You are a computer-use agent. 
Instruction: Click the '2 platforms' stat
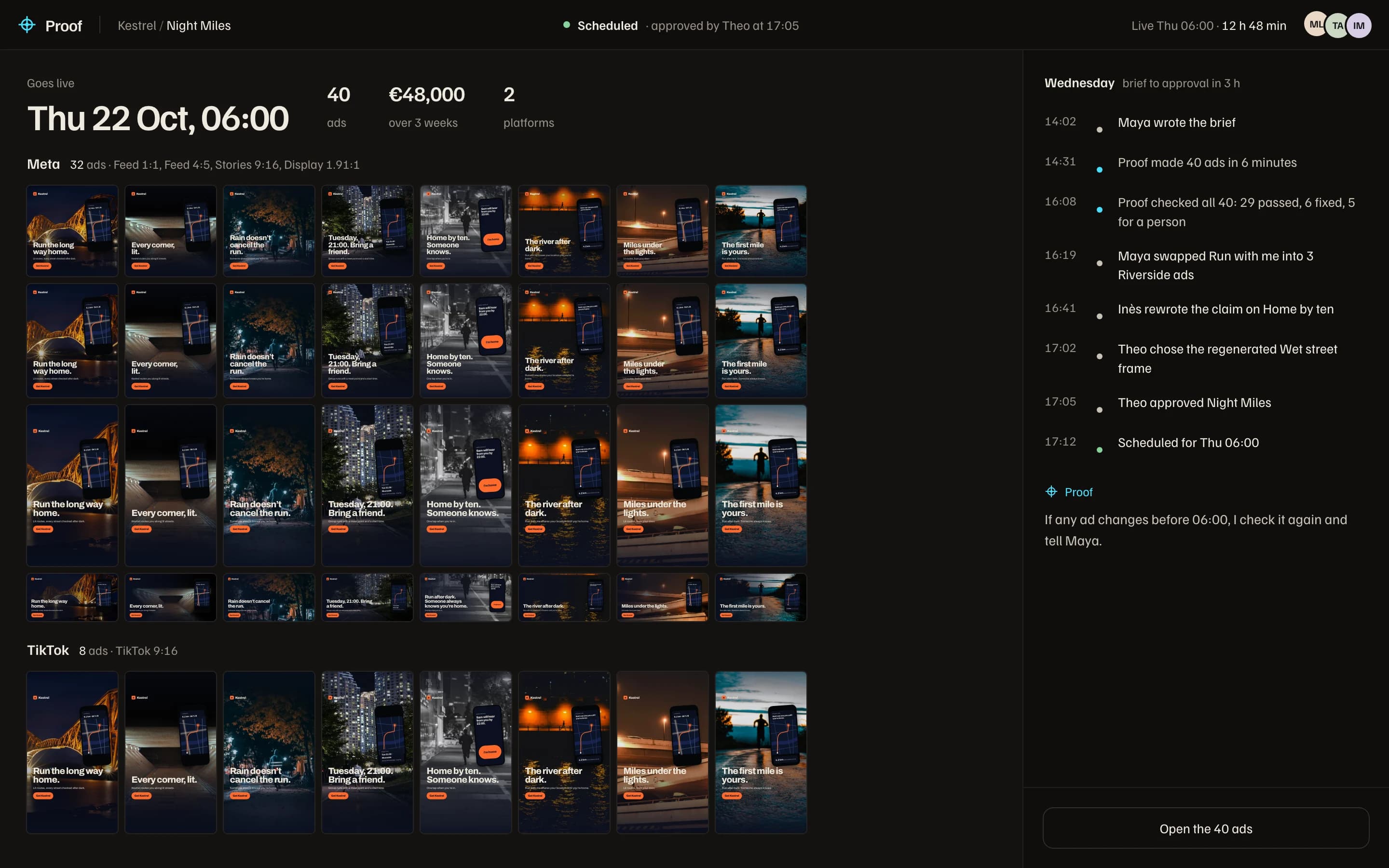click(529, 108)
